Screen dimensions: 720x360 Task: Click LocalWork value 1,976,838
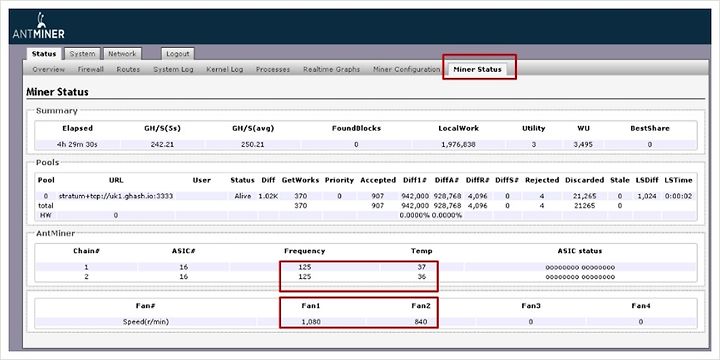click(458, 144)
